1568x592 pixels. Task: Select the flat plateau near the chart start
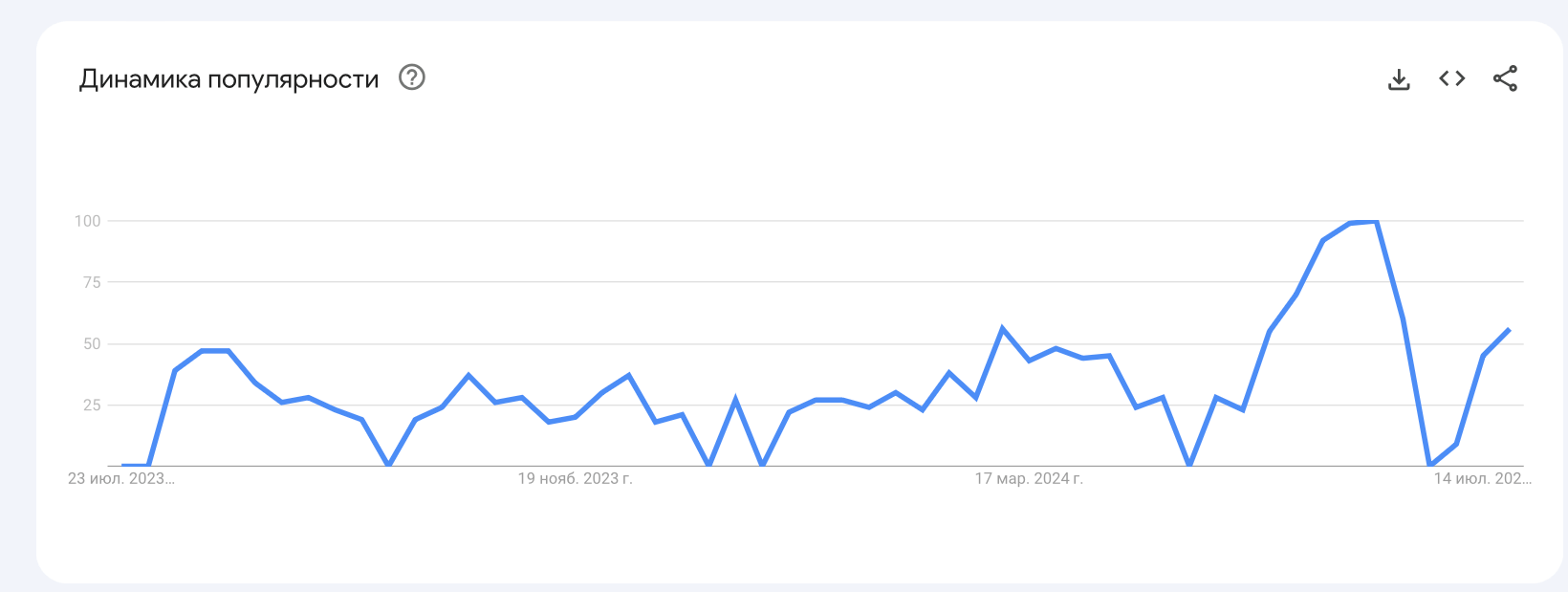[x=215, y=351]
